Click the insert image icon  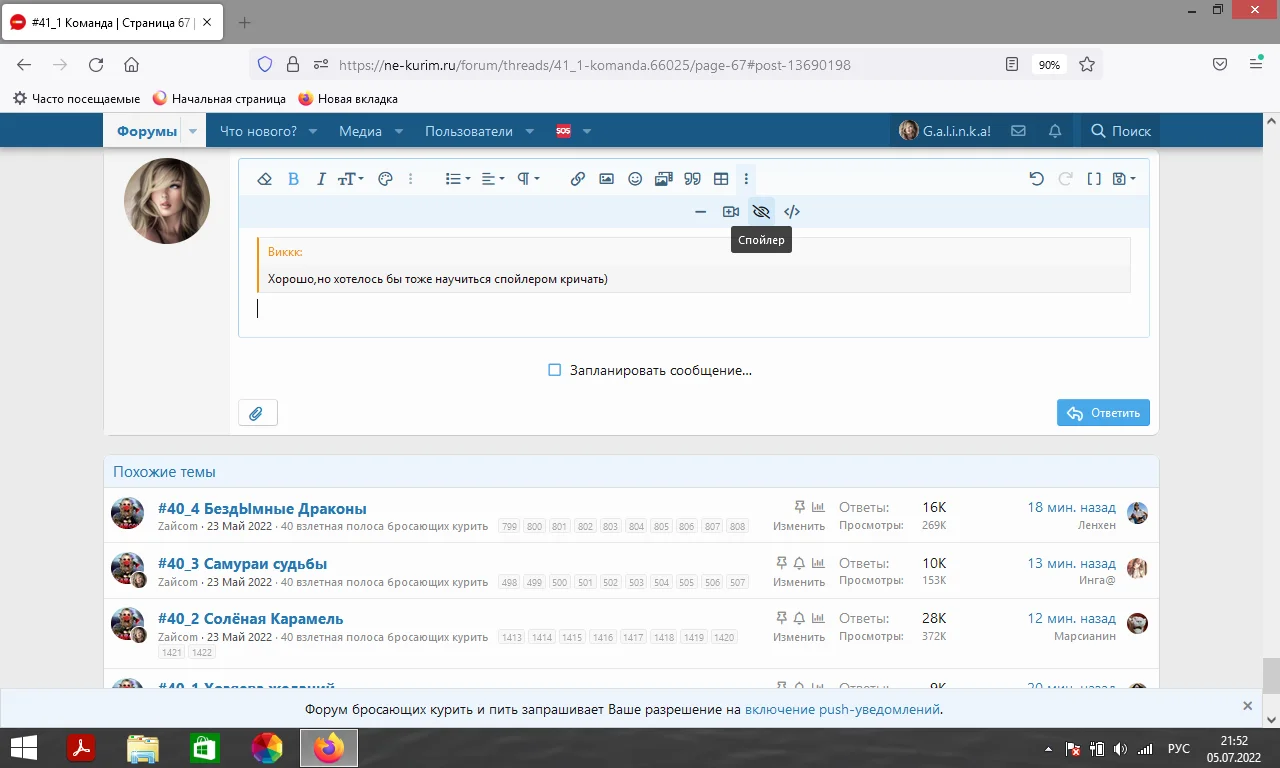coord(606,179)
